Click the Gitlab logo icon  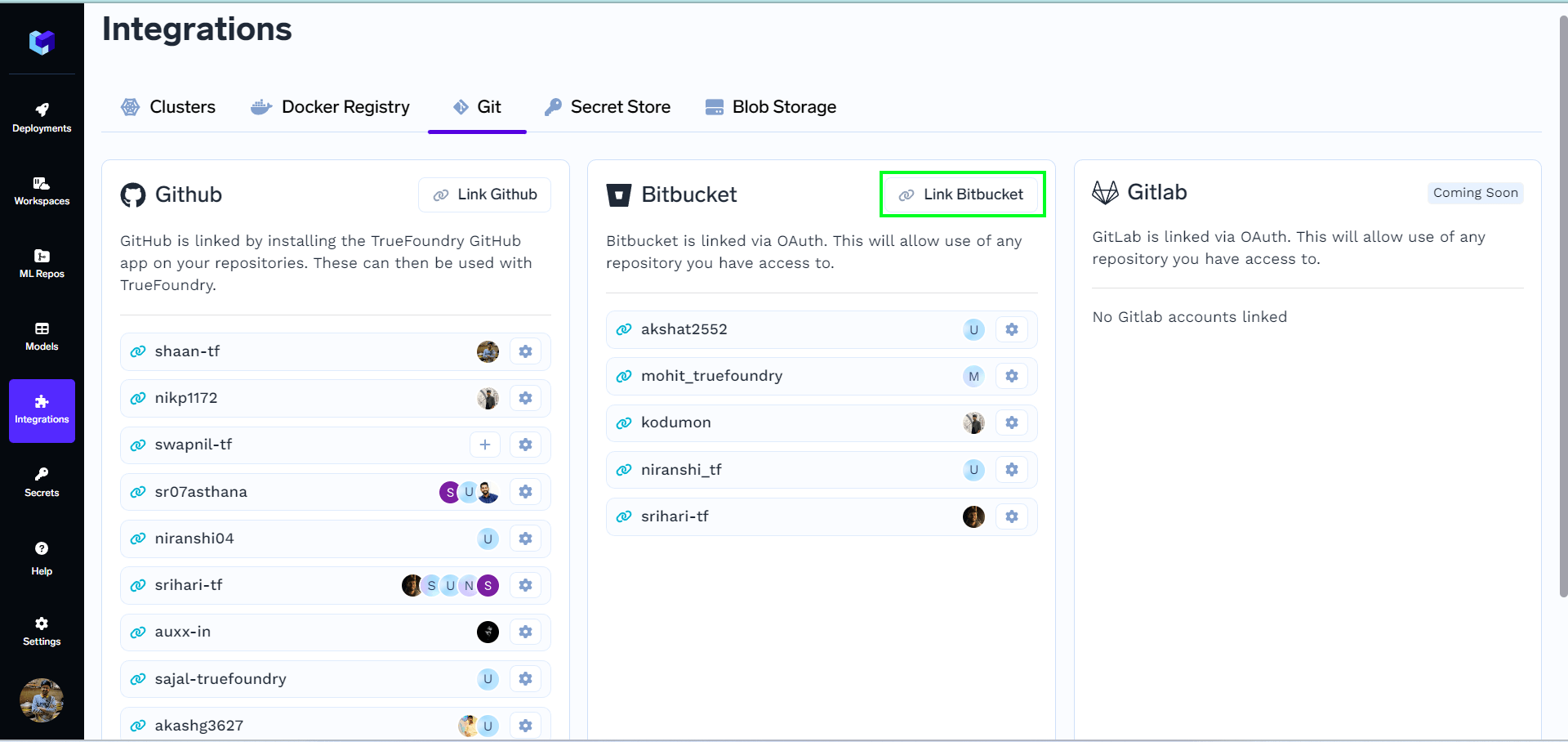point(1105,193)
